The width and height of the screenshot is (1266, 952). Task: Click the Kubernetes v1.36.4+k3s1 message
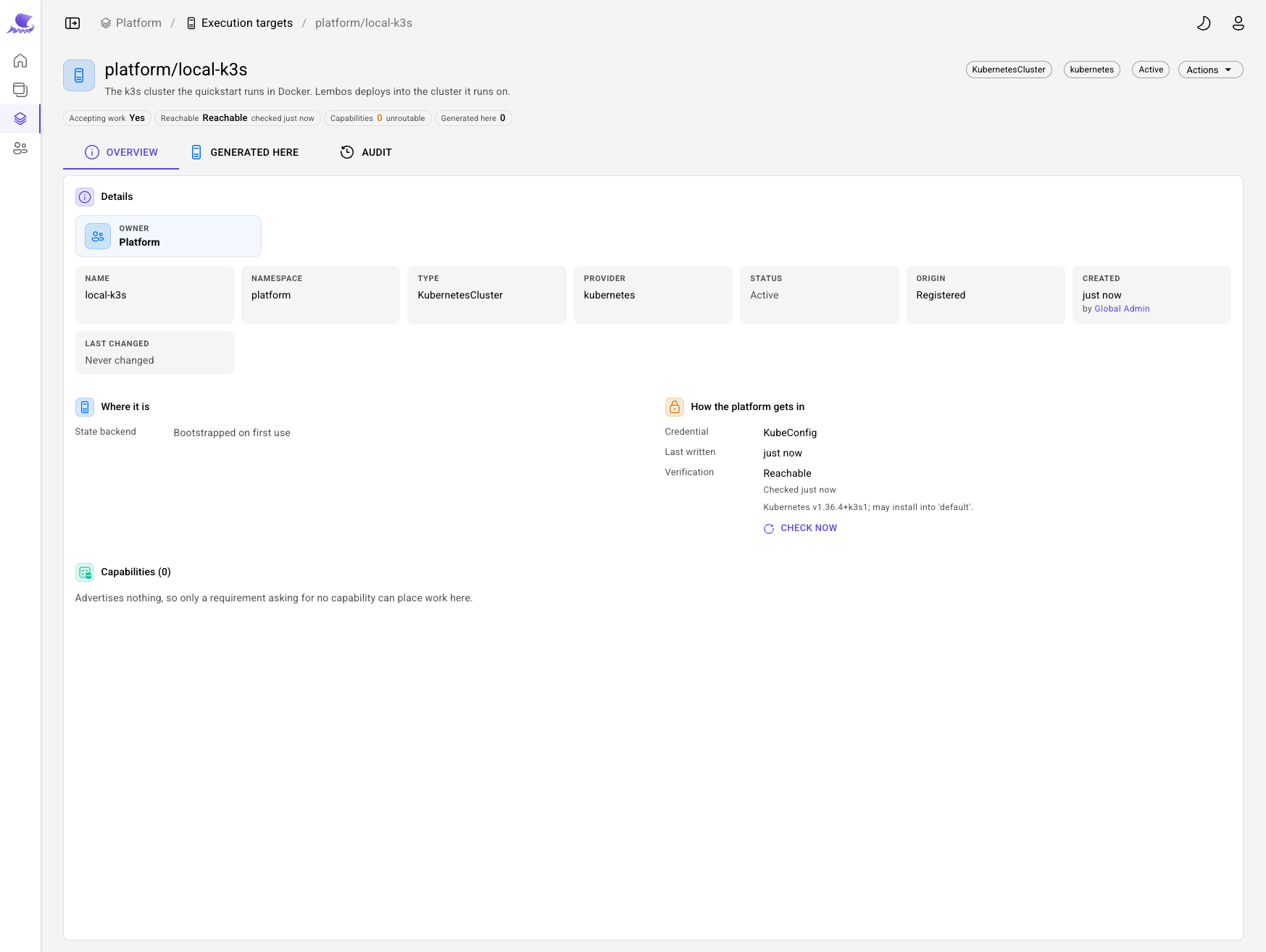click(868, 507)
